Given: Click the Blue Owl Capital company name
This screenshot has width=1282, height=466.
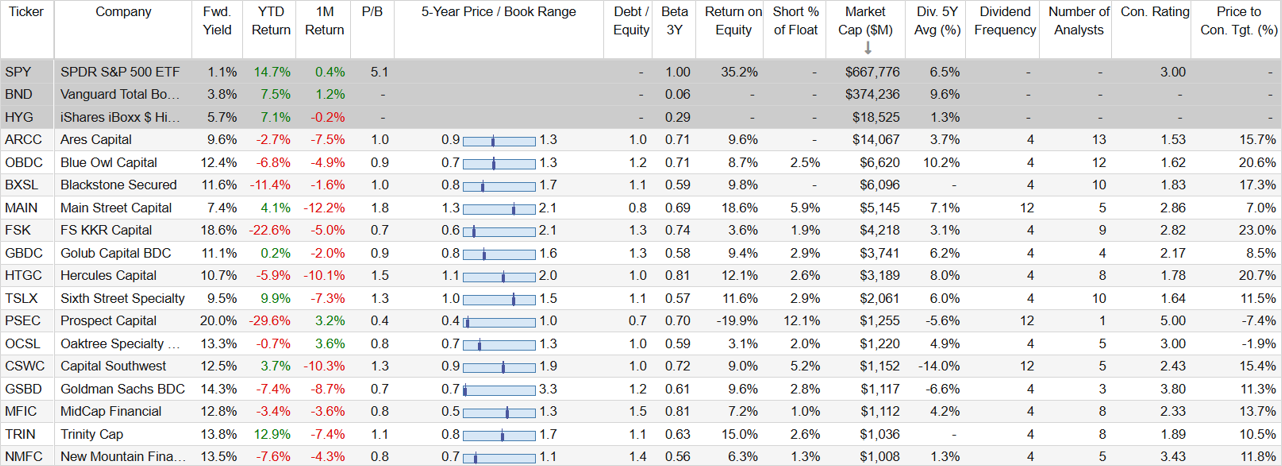Looking at the screenshot, I should coord(109,162).
